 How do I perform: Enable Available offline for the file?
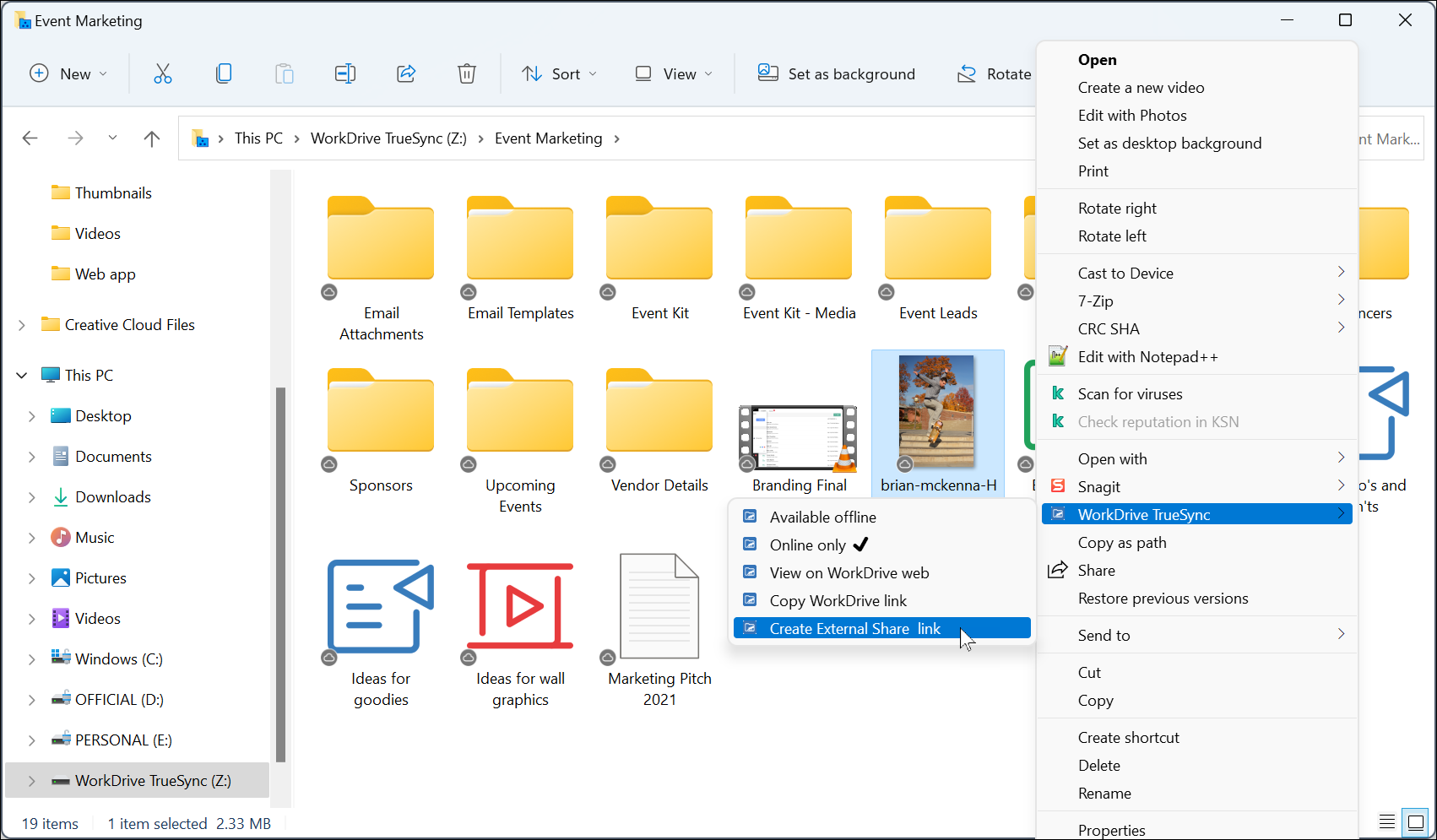click(822, 518)
